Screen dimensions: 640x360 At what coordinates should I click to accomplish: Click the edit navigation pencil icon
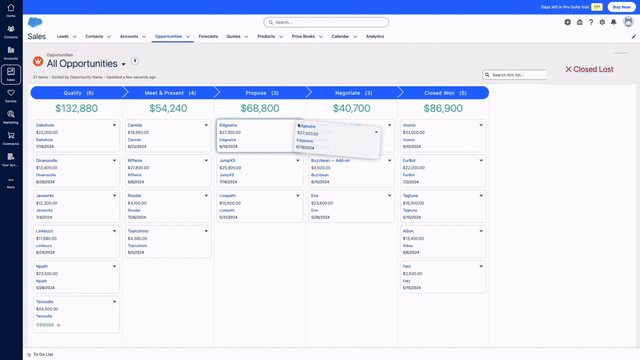click(x=633, y=37)
